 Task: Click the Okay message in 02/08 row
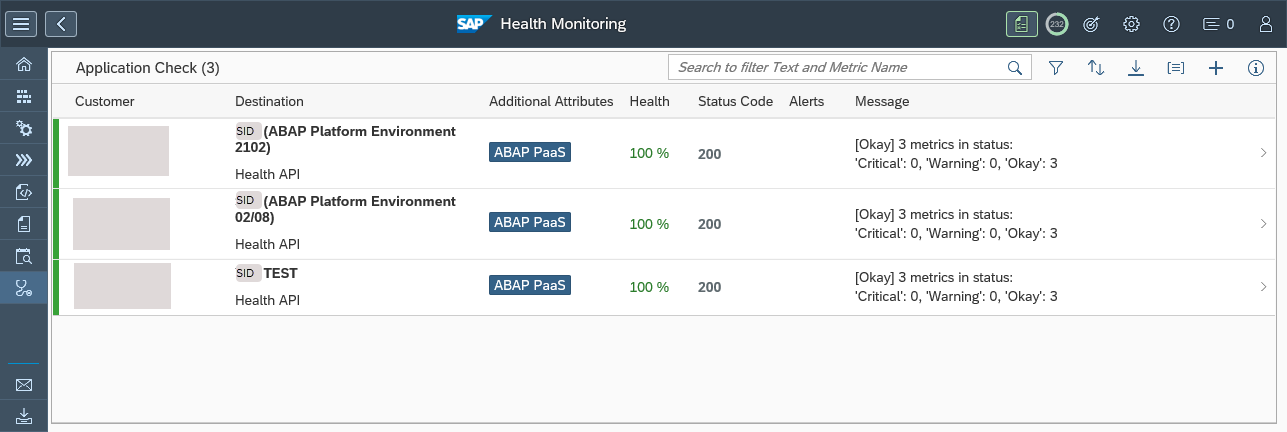point(956,224)
